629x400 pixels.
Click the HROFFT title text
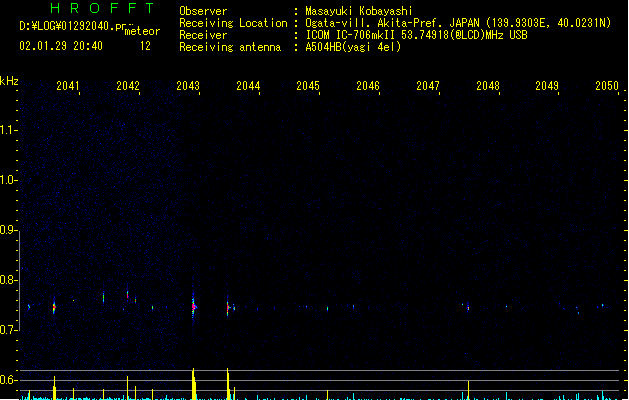click(103, 8)
